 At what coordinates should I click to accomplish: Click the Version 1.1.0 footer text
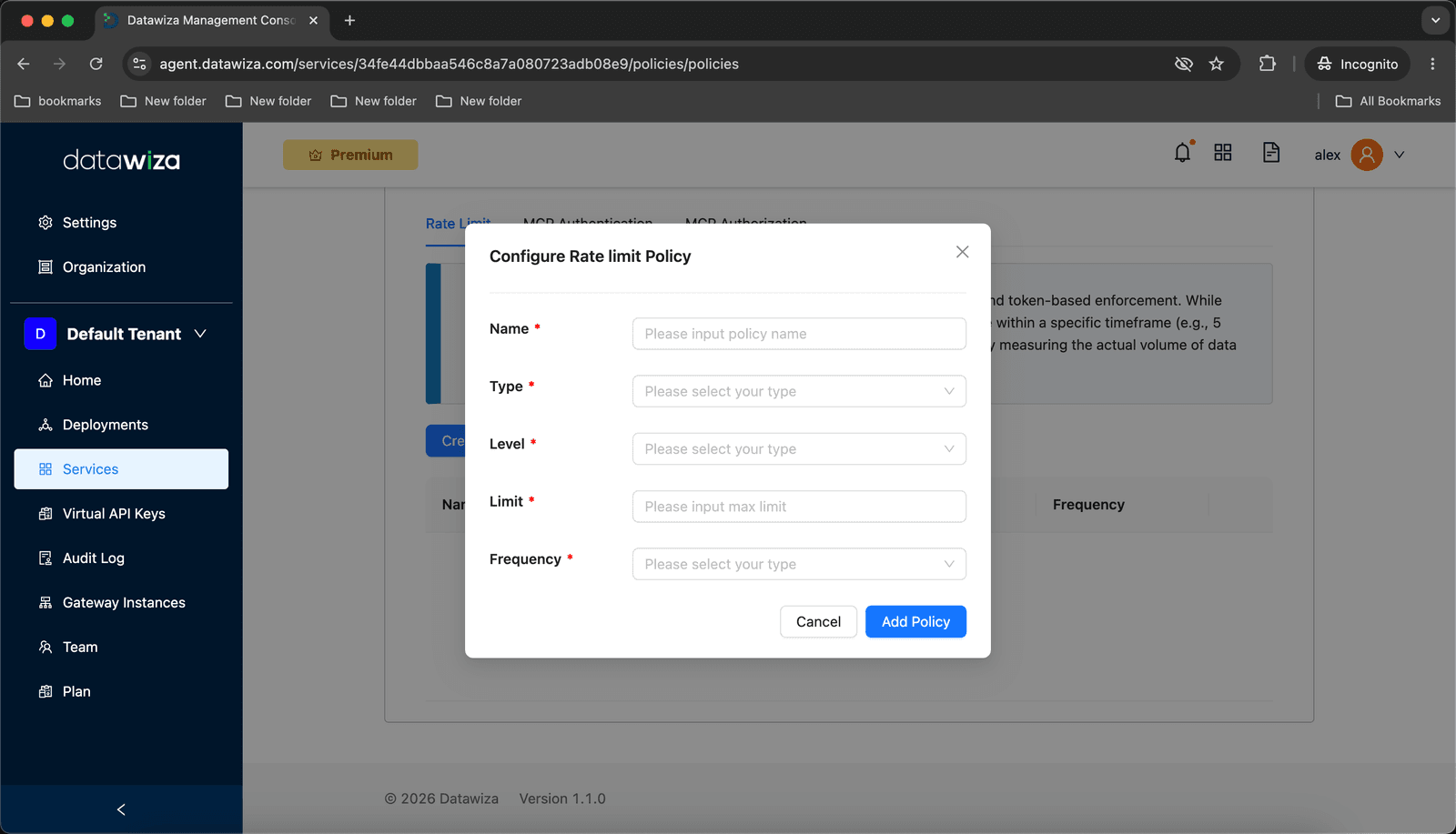(x=562, y=799)
